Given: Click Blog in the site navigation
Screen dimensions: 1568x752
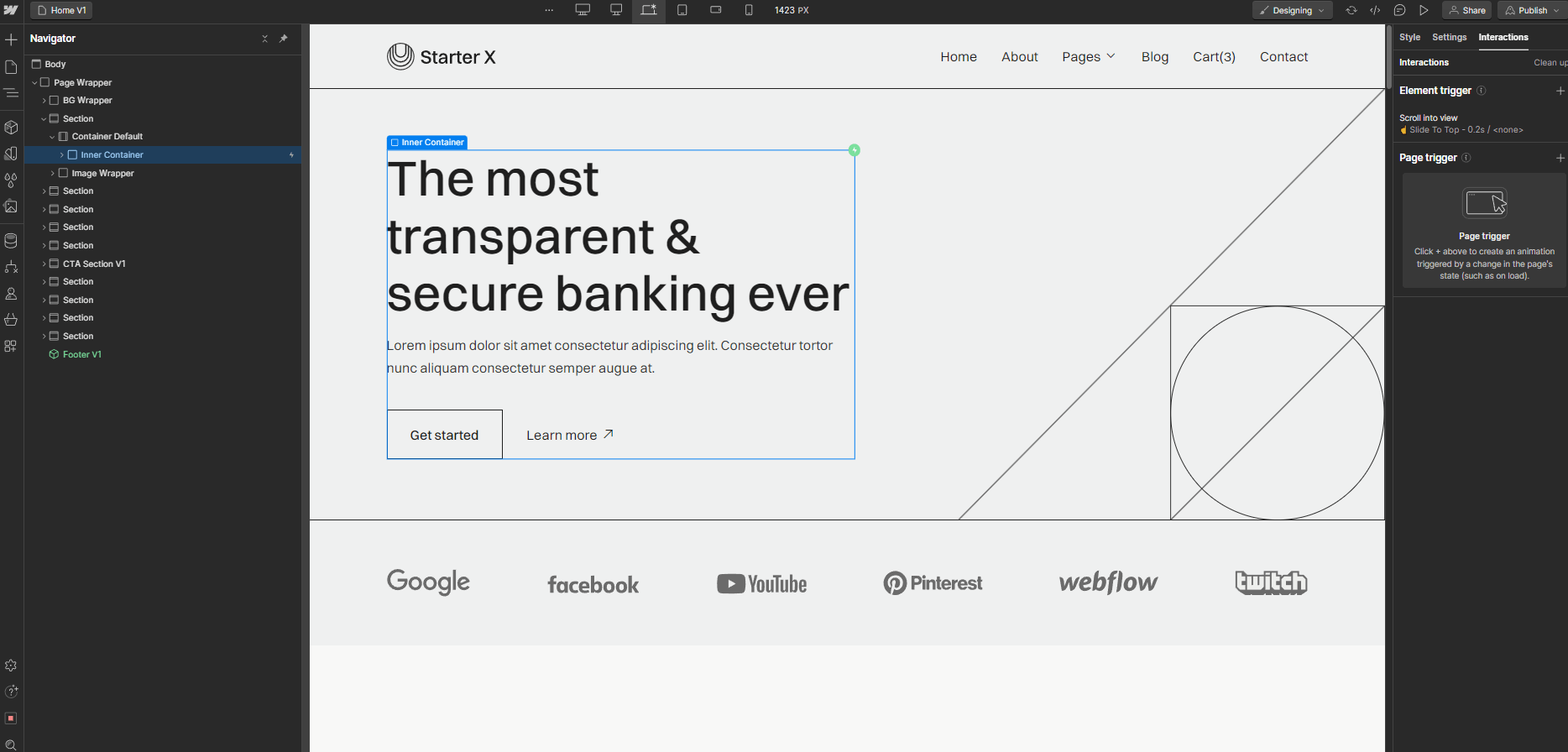Looking at the screenshot, I should (1155, 57).
